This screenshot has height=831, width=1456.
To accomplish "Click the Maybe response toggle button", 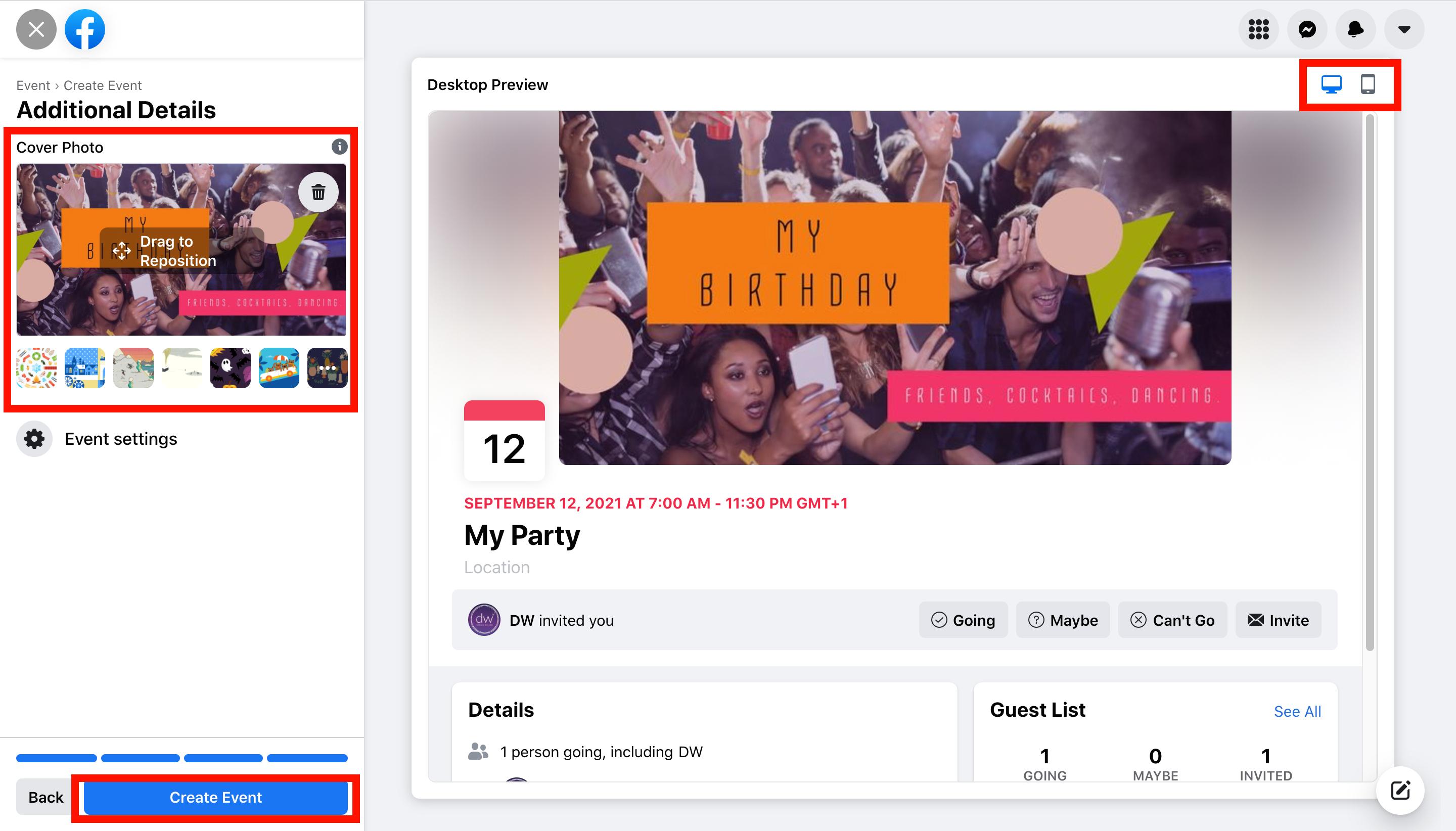I will click(1063, 620).
